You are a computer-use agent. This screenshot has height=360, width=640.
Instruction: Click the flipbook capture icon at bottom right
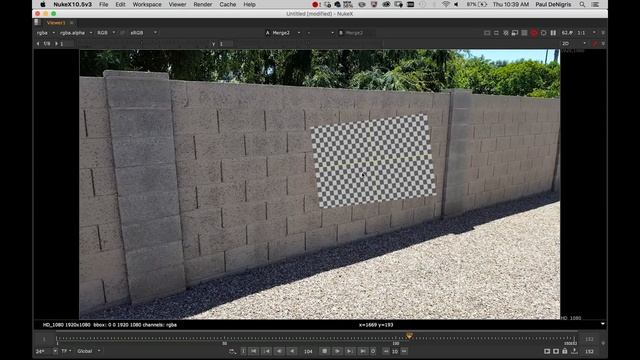click(547, 351)
